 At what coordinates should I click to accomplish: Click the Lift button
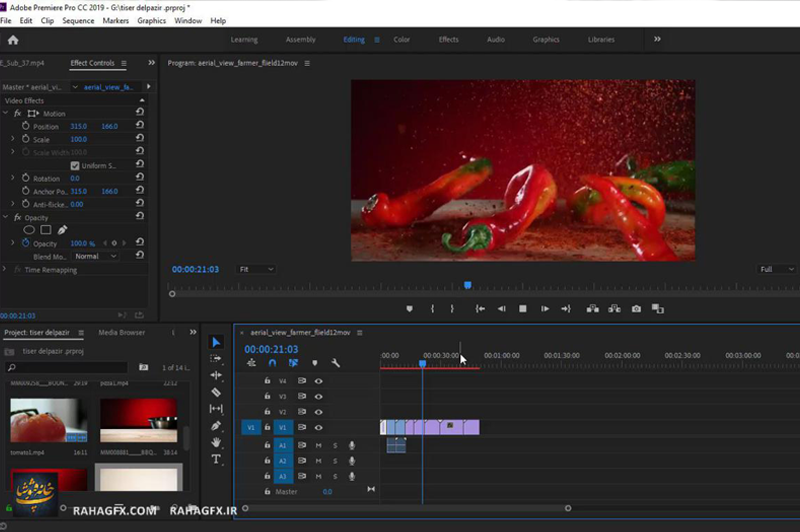point(592,309)
